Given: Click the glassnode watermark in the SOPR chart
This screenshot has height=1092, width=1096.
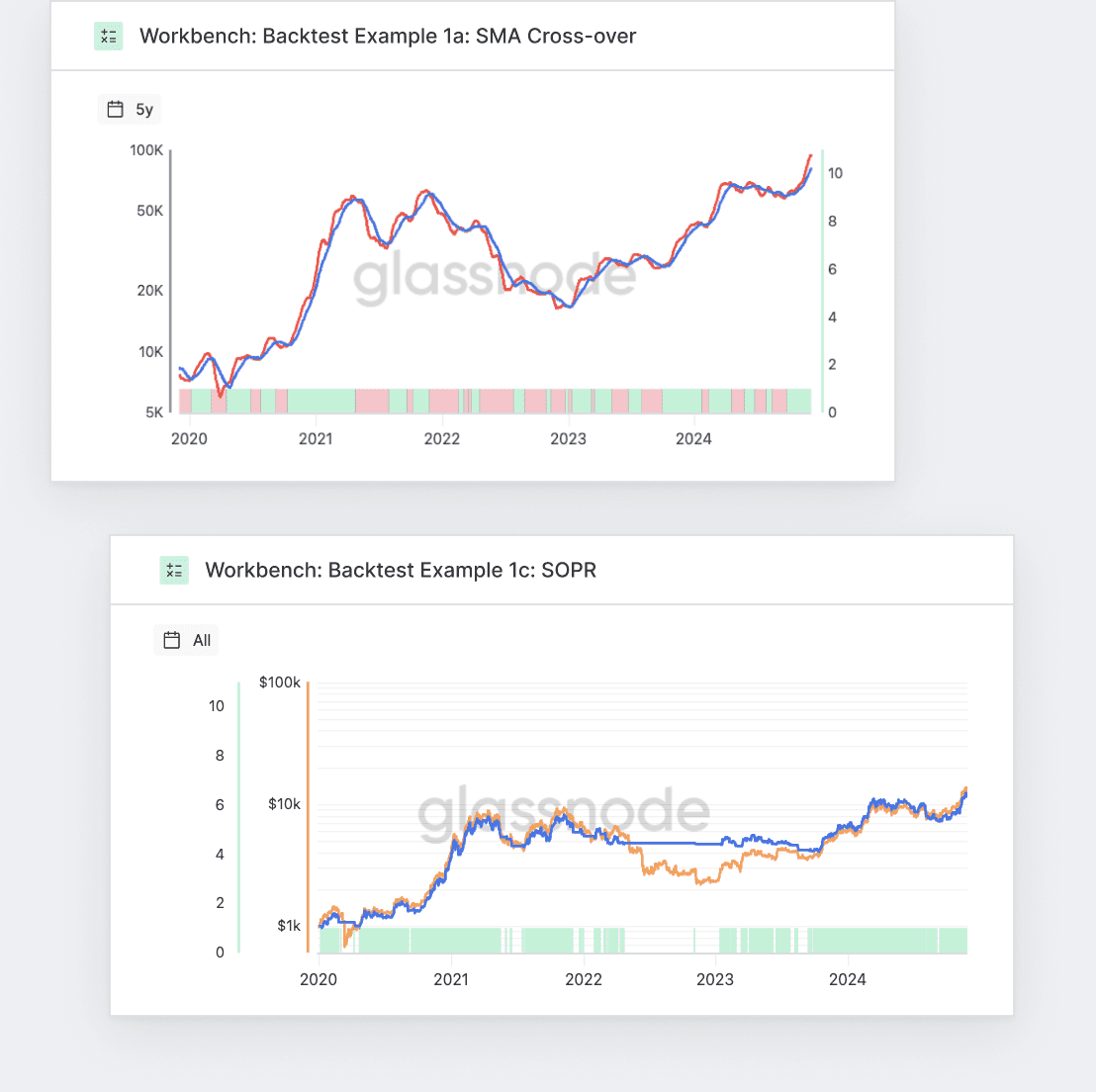Looking at the screenshot, I should coord(564,812).
